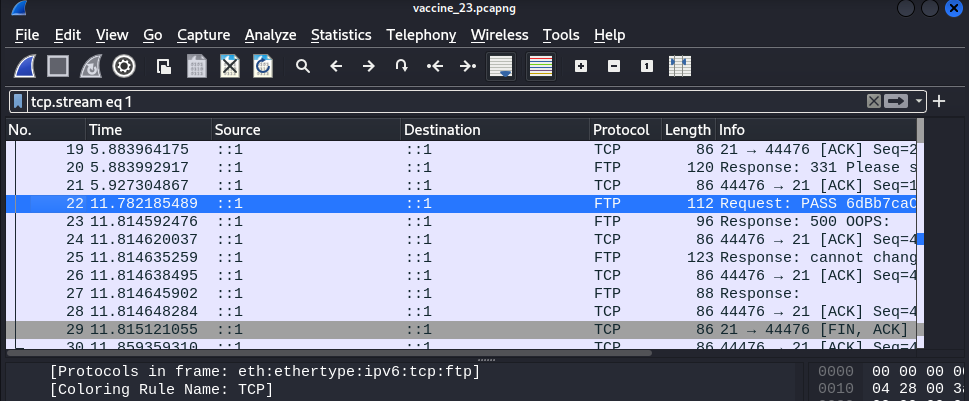The height and width of the screenshot is (401, 969).
Task: Clear the display filter
Action: (873, 101)
